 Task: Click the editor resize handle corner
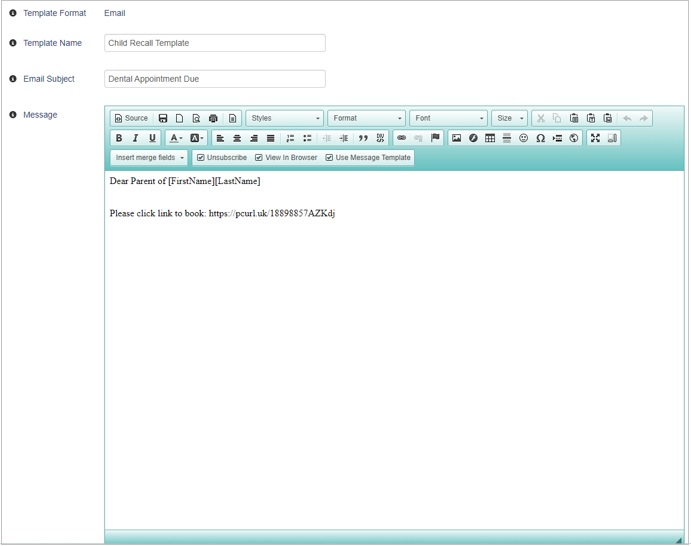679,540
